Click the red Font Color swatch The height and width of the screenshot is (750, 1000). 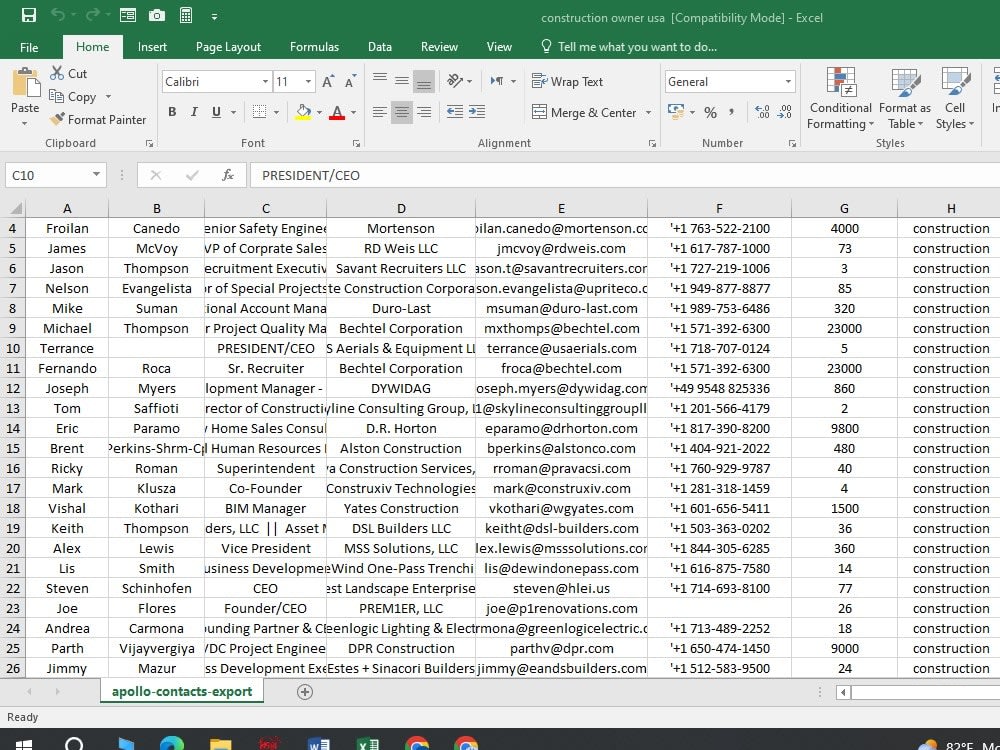339,118
